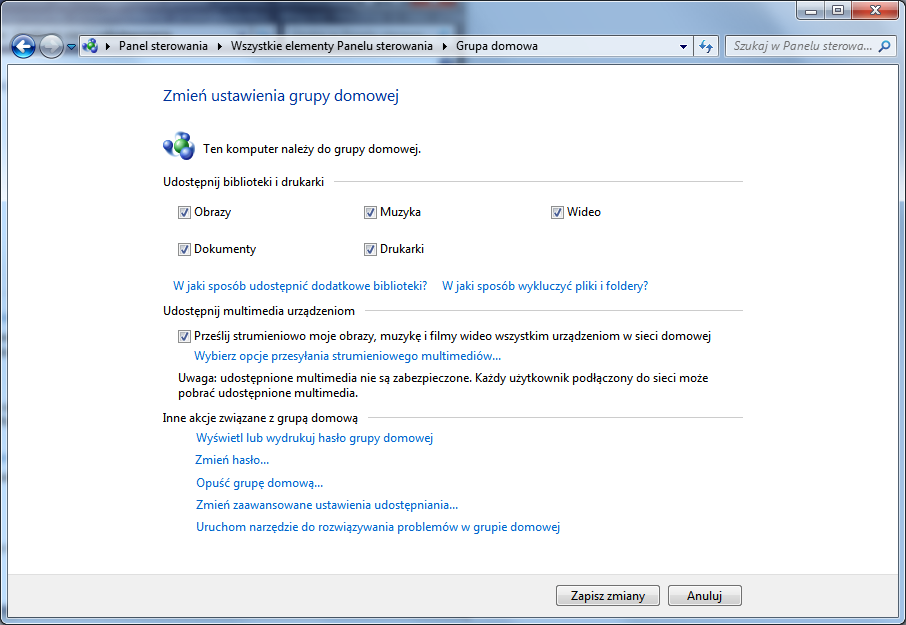Click Wyświetl lub wydrukuj hasło grupy domowej
The width and height of the screenshot is (906, 625).
pyautogui.click(x=314, y=438)
